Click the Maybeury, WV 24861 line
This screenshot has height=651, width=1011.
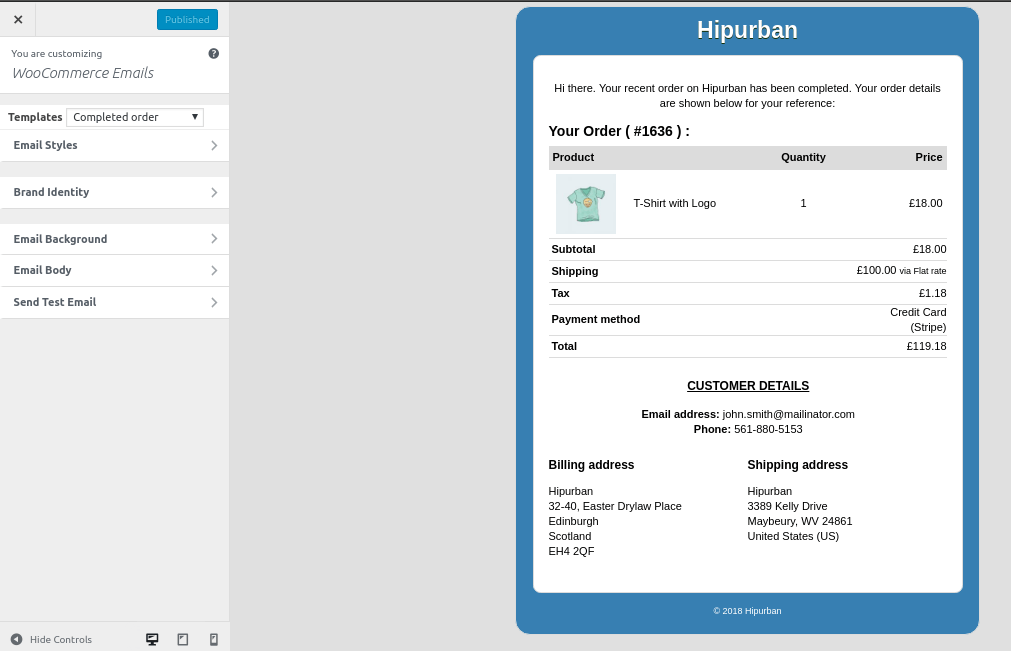click(x=800, y=521)
